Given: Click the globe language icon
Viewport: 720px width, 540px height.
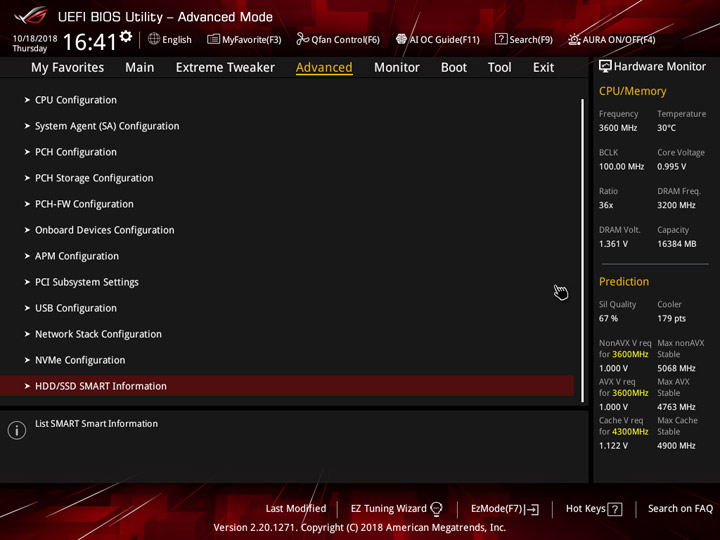Looking at the screenshot, I should (154, 39).
